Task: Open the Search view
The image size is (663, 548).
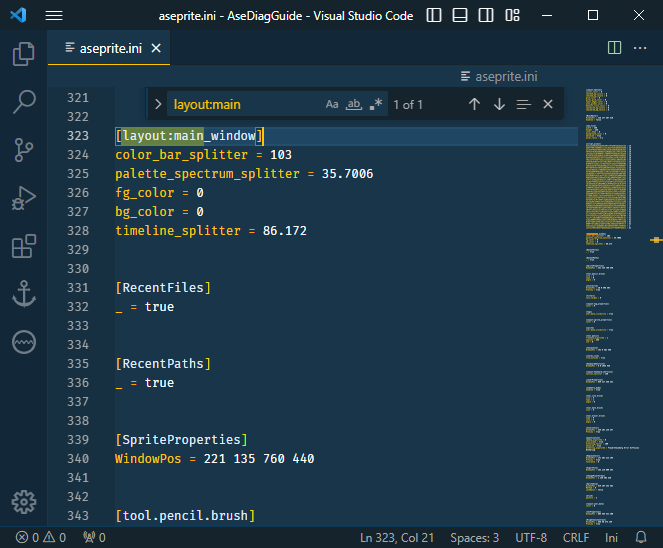Action: pyautogui.click(x=24, y=102)
